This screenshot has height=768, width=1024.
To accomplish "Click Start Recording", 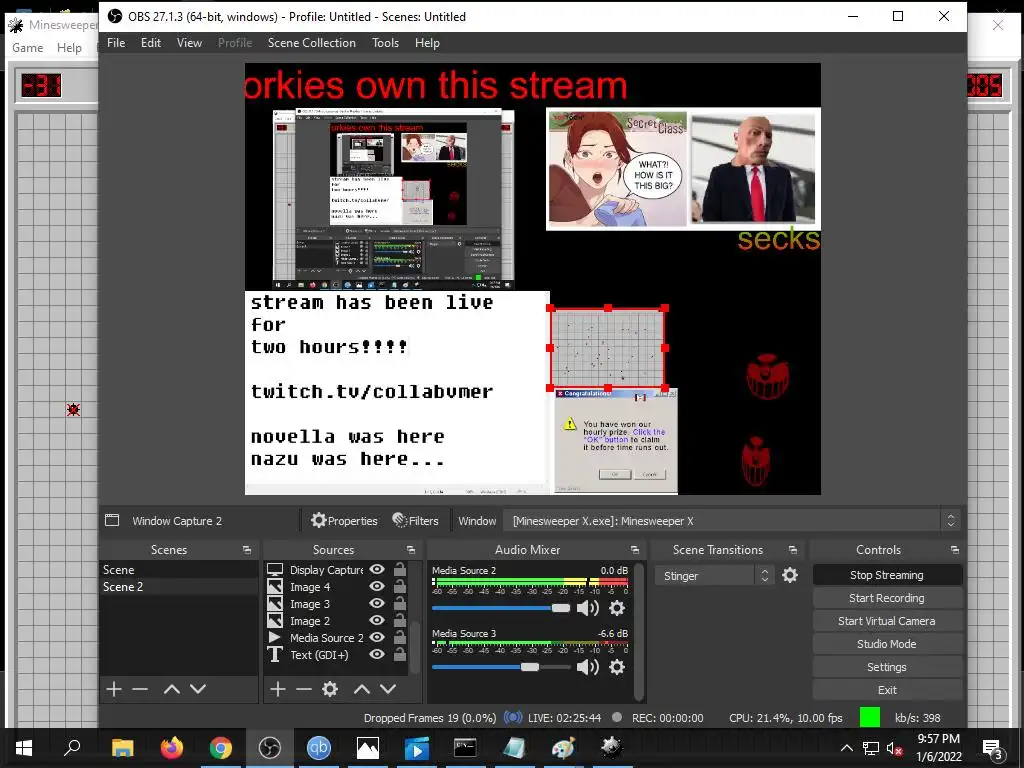I will tap(888, 598).
